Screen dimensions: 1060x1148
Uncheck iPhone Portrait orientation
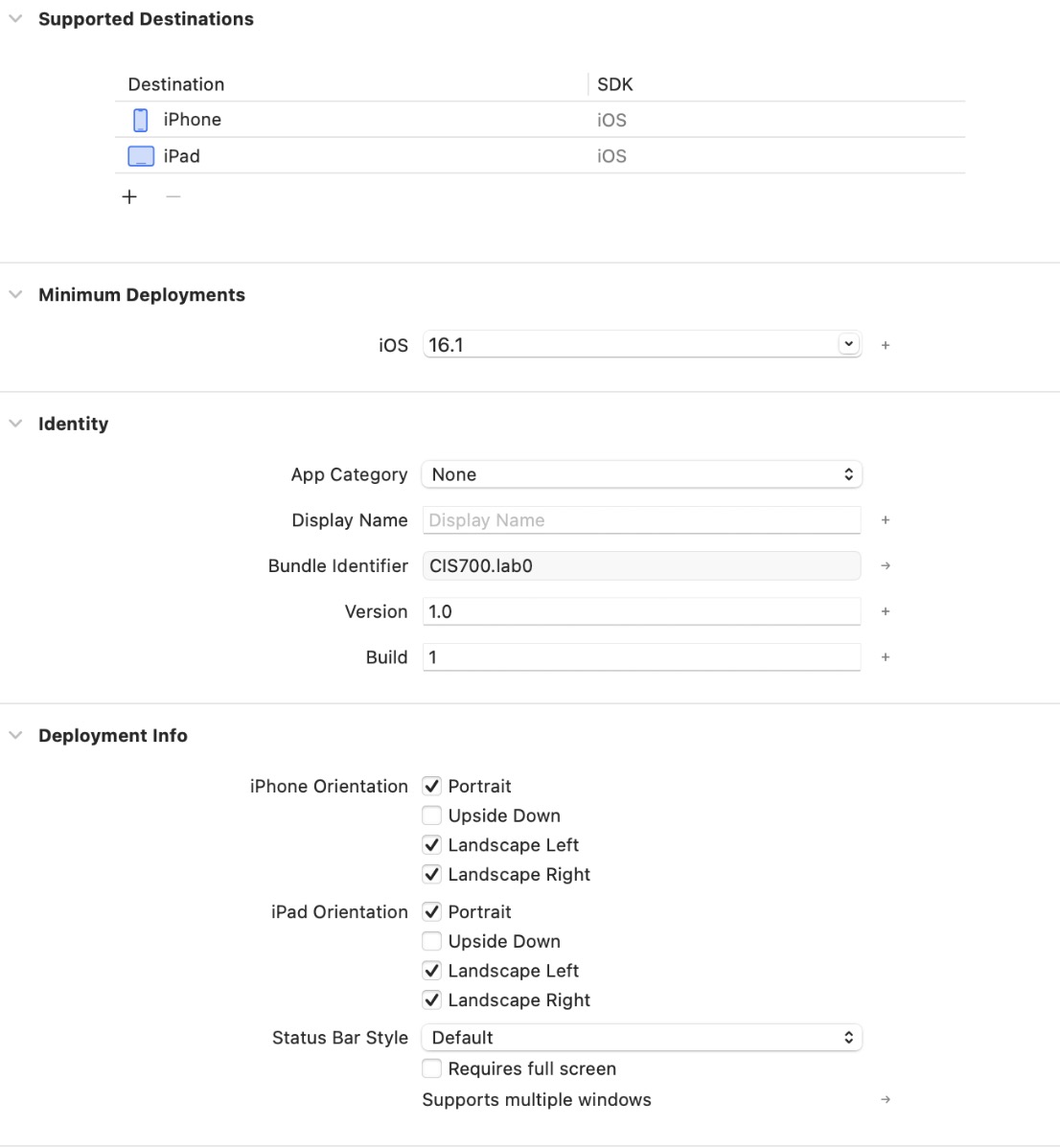[432, 786]
